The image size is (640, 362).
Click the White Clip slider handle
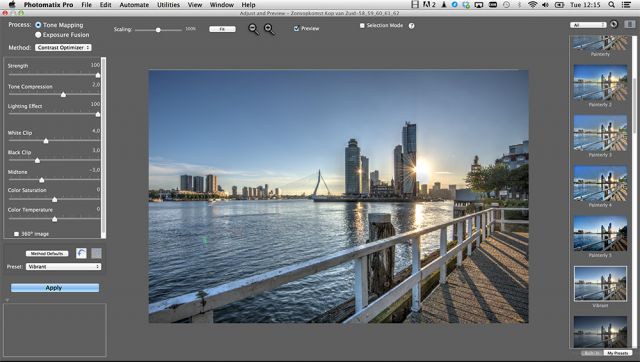tap(46, 141)
